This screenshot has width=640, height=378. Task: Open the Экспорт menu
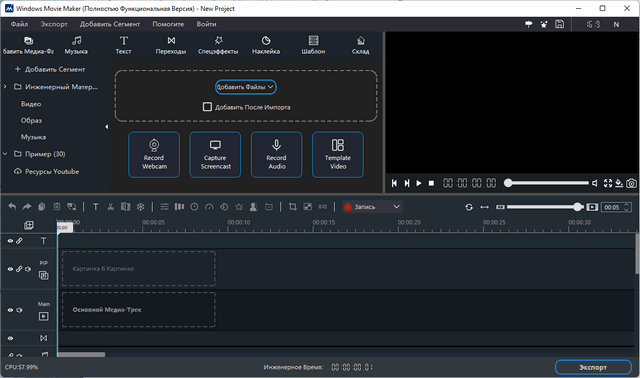(x=54, y=24)
